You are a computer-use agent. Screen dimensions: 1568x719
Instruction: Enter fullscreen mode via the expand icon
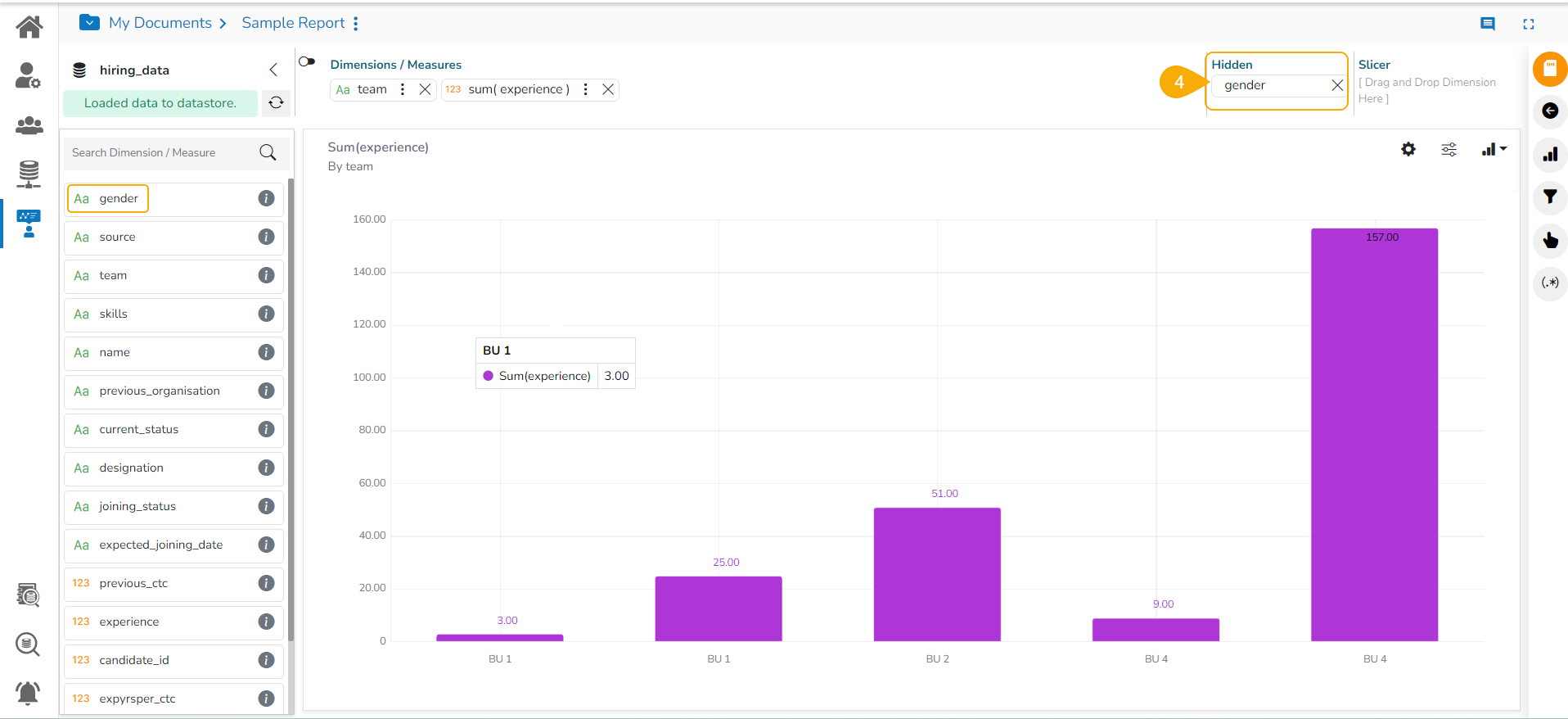coord(1528,24)
